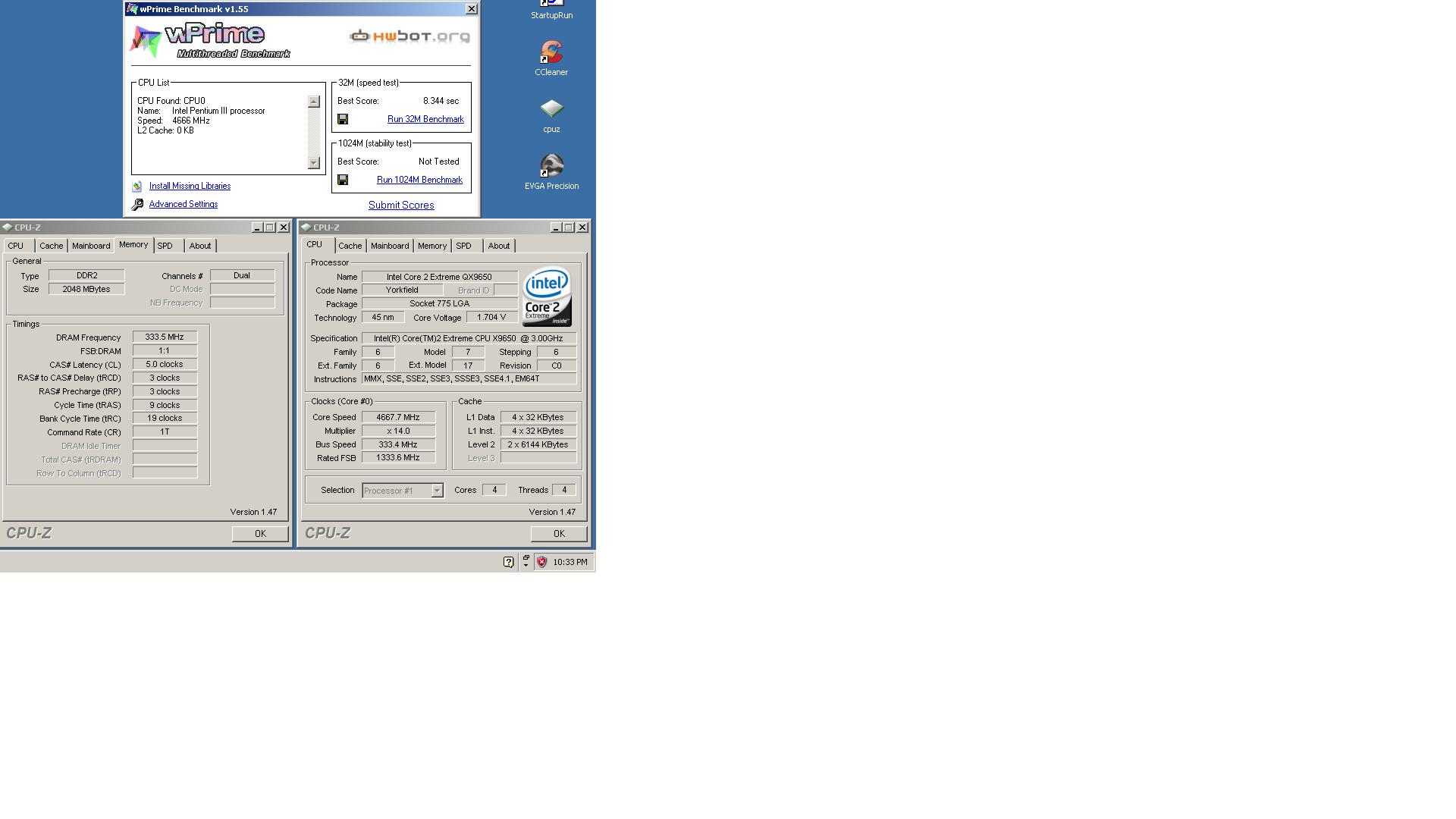The image size is (1456, 819).
Task: Open Memory tab in right CPU-Z window
Action: click(x=432, y=246)
